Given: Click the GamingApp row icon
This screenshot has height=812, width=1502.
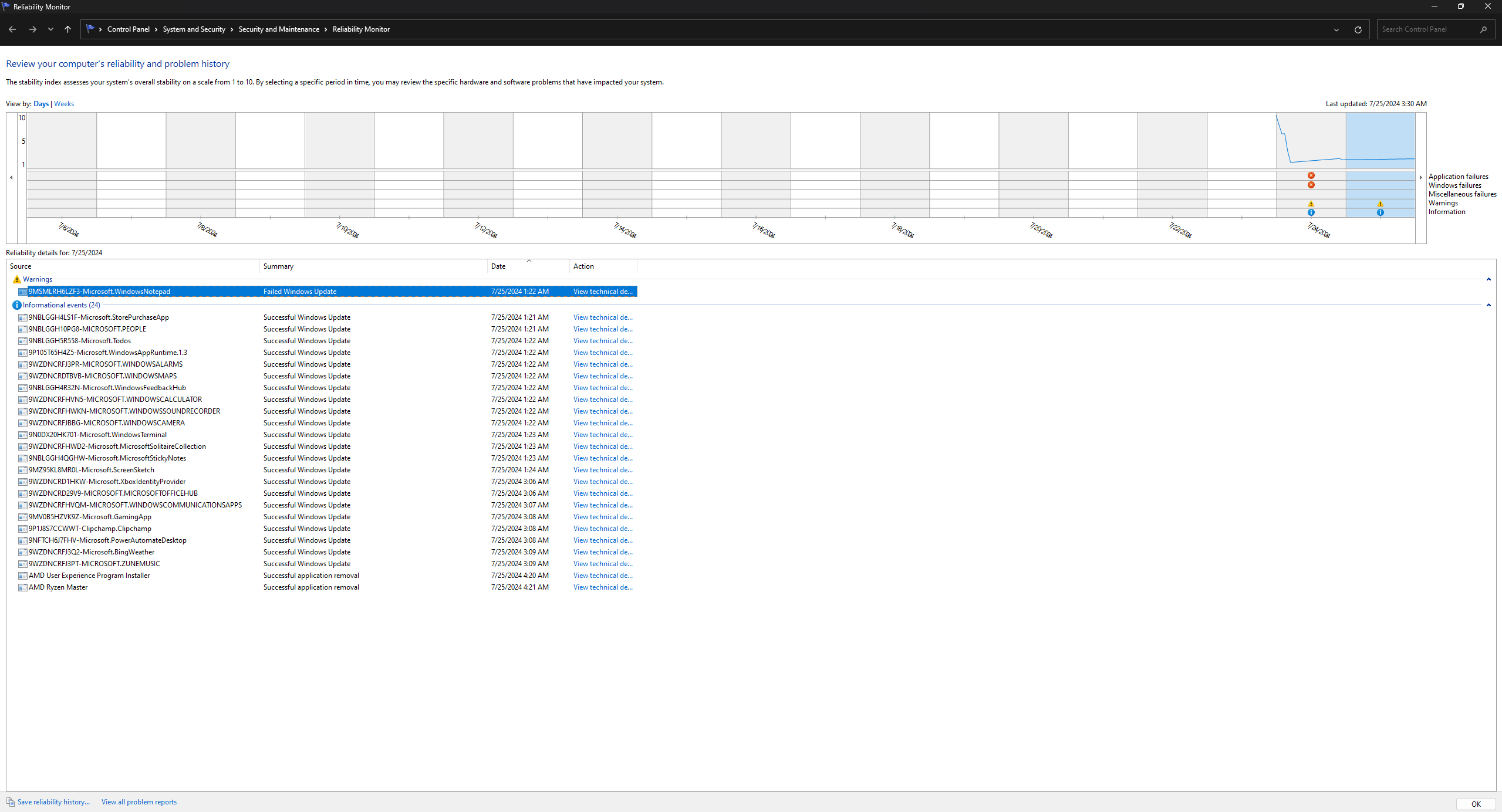Looking at the screenshot, I should (x=23, y=517).
